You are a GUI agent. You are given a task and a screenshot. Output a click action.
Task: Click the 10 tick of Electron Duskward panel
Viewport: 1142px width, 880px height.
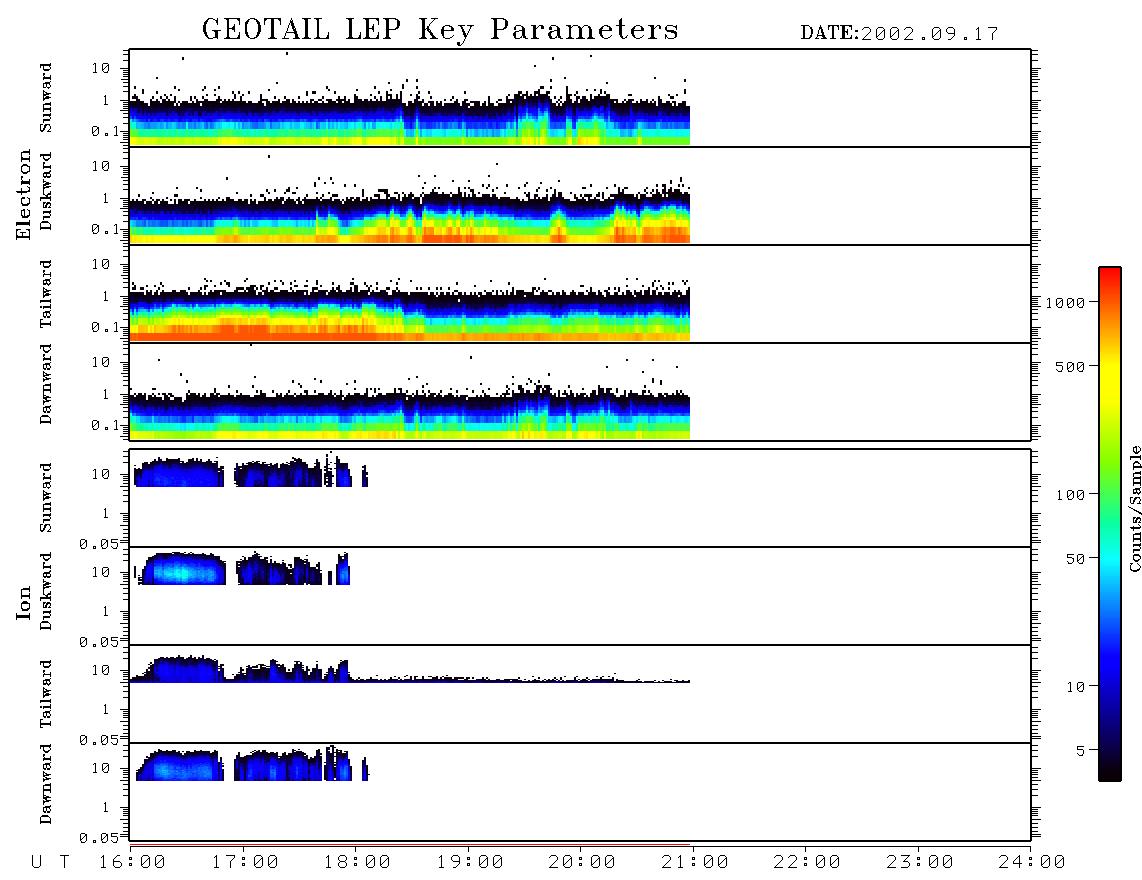101,166
